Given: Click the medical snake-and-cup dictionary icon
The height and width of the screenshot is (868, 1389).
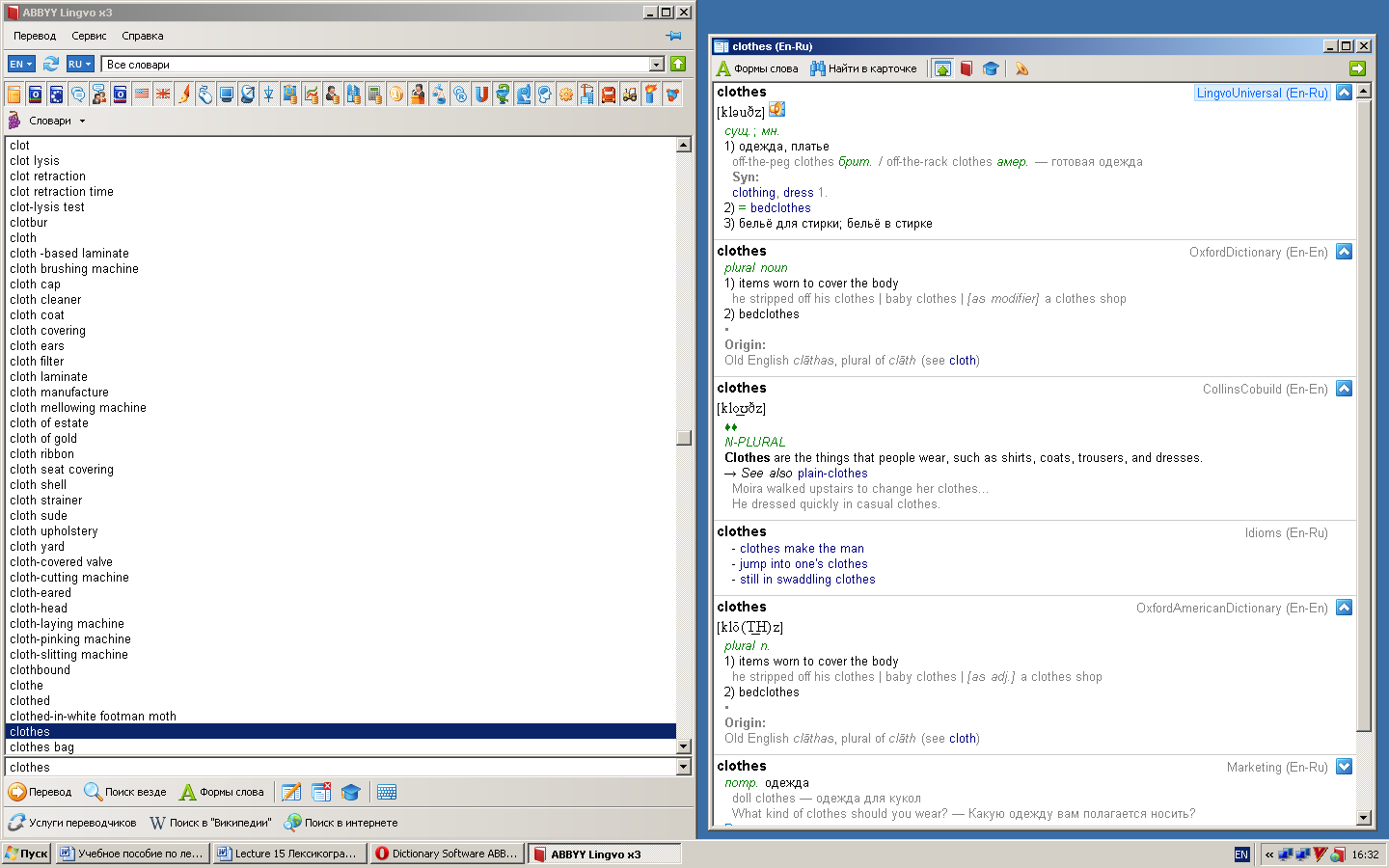Looking at the screenshot, I should click(503, 94).
